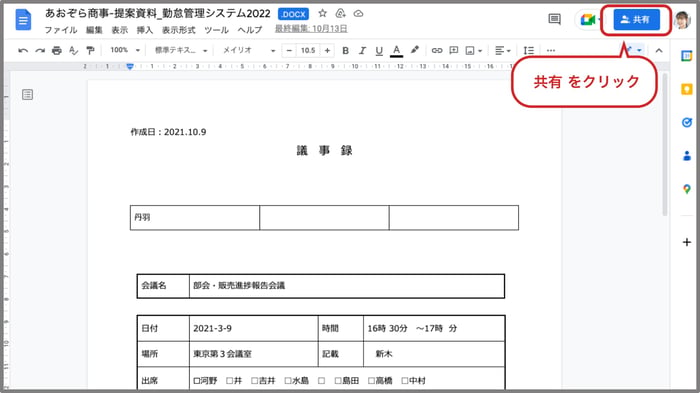Viewport: 700px width, 393px height.
Task: Open the 表示 menu
Action: click(120, 30)
